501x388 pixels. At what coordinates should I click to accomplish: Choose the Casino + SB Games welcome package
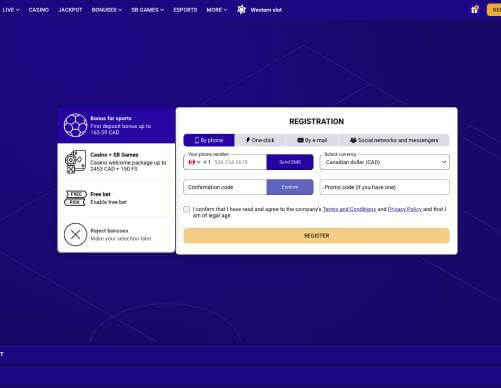116,162
